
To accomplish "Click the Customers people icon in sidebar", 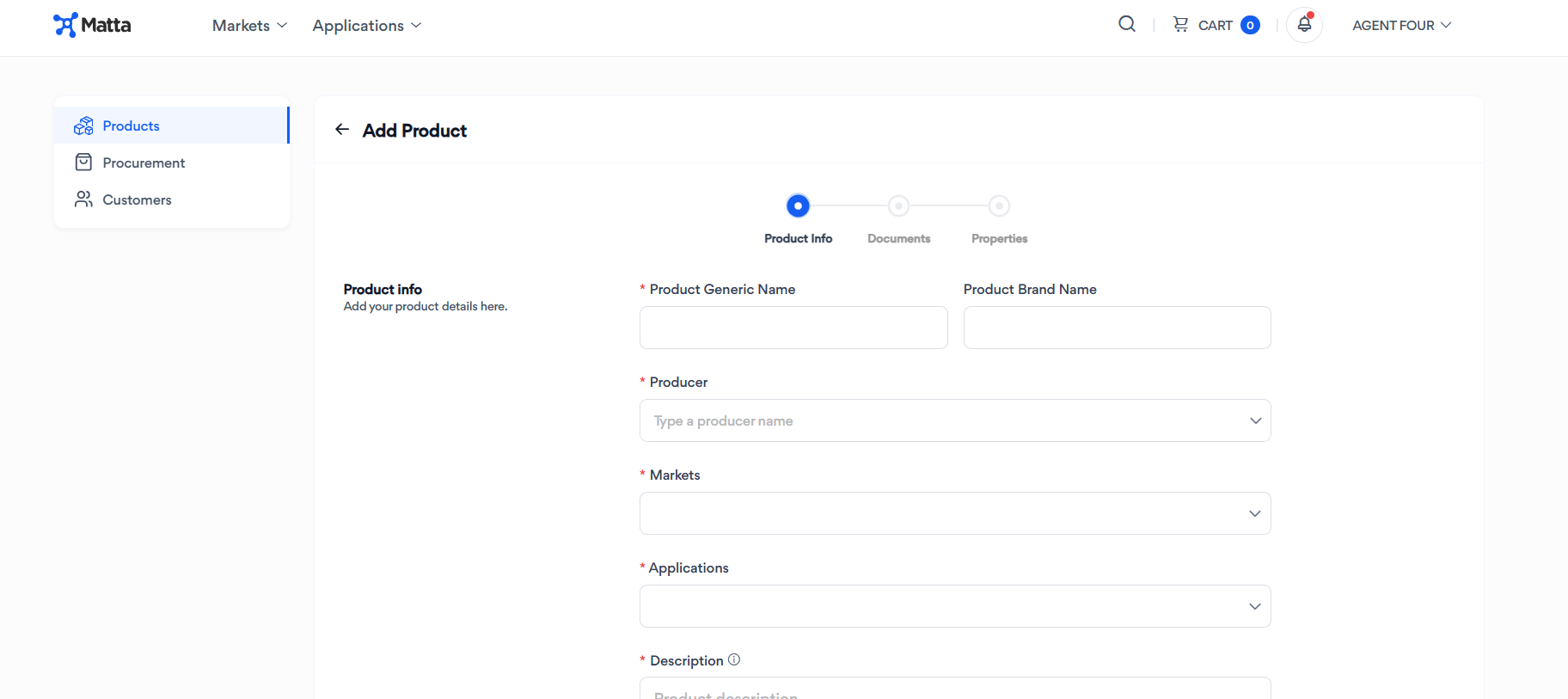I will (x=83, y=199).
